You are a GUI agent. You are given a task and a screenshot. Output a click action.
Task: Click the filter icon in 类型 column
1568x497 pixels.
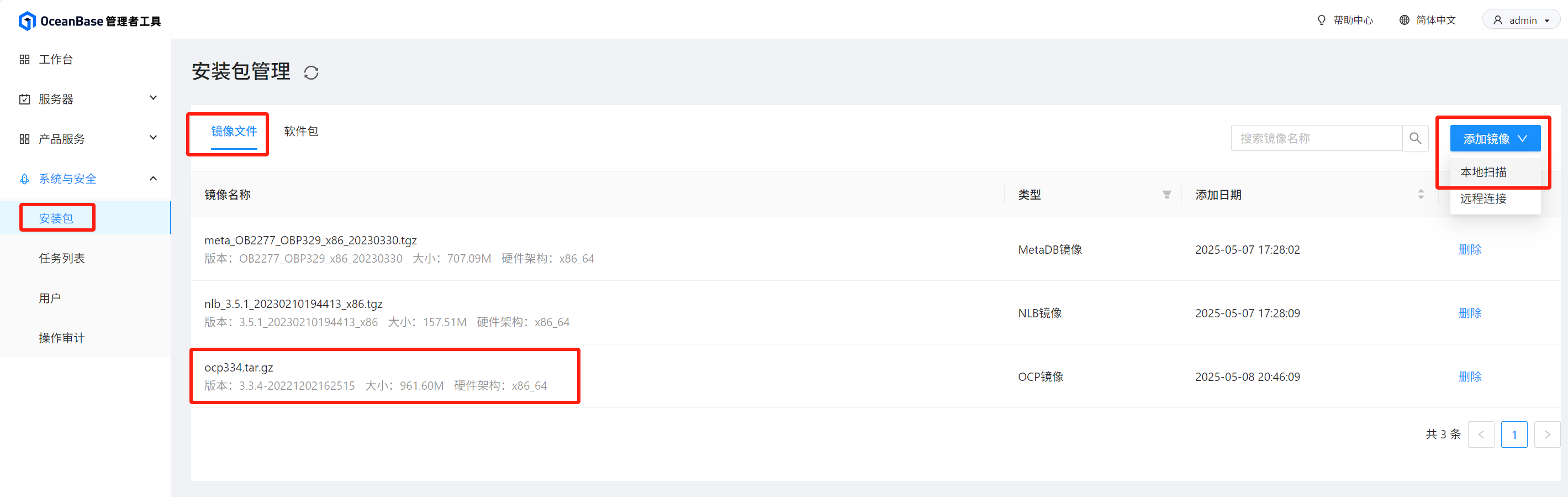(1166, 195)
